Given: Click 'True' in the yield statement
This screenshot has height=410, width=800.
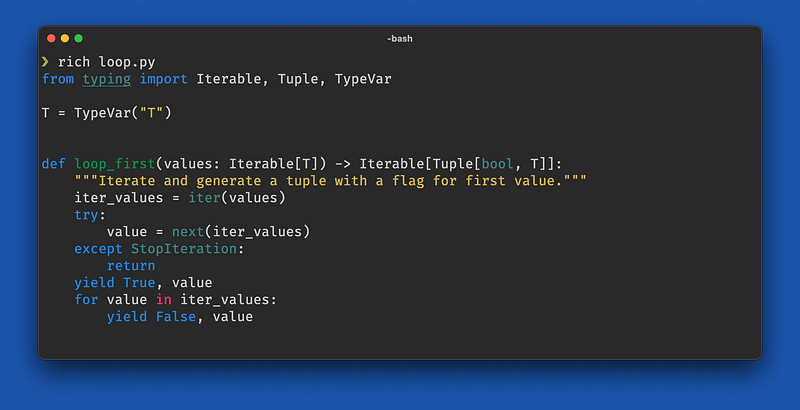Looking at the screenshot, I should click(139, 283).
